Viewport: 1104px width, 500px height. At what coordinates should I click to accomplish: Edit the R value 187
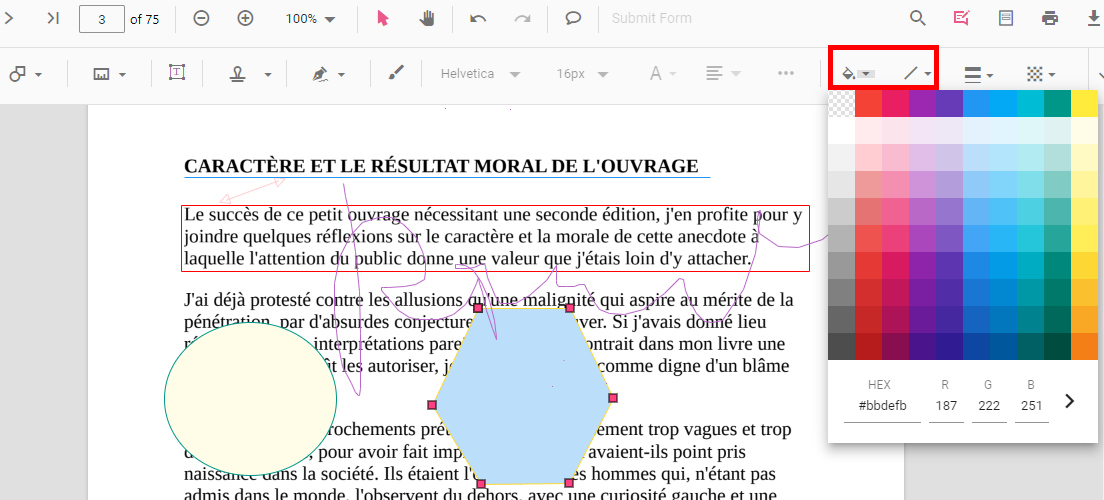click(946, 406)
